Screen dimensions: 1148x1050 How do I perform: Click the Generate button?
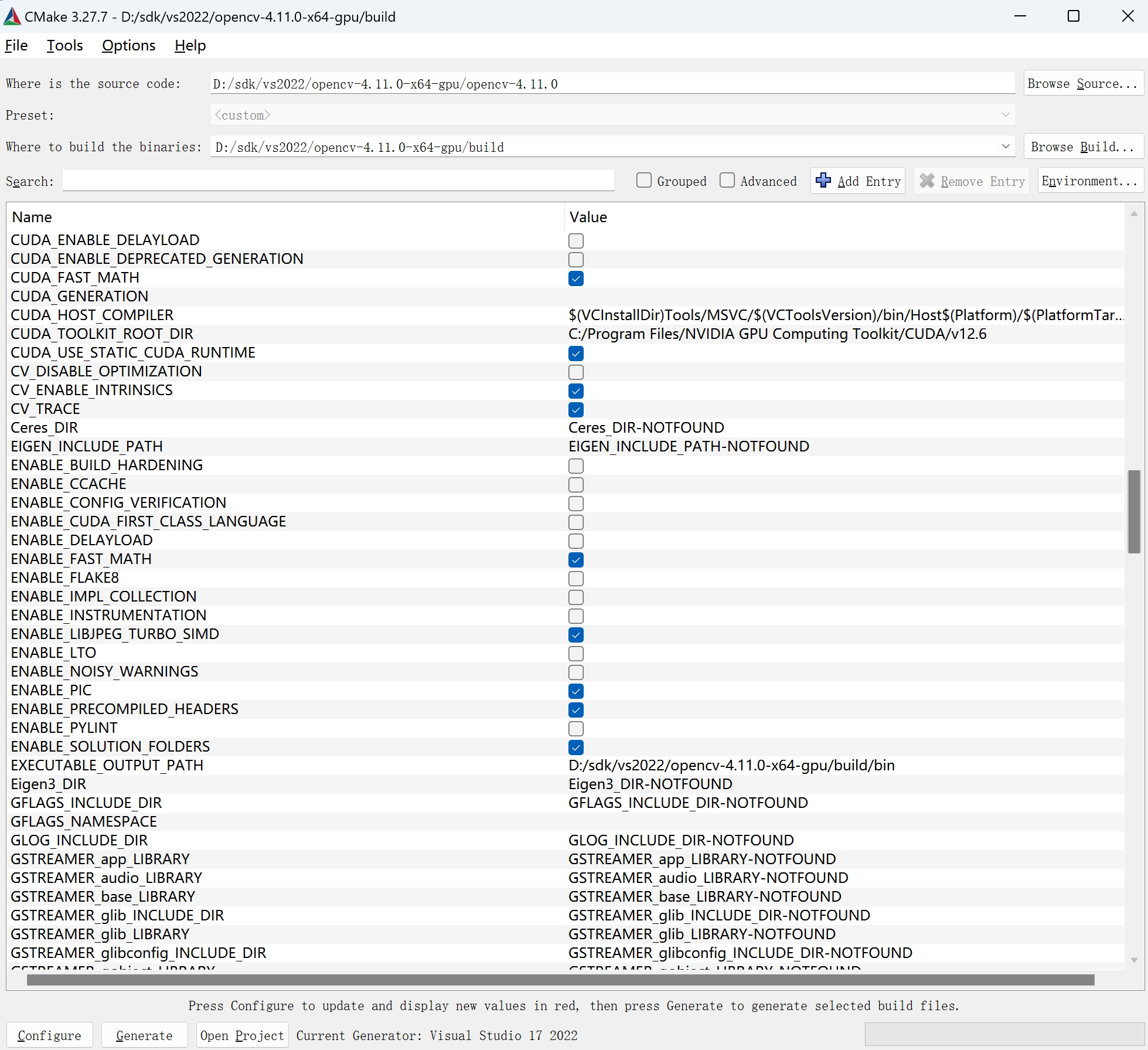point(144,1035)
